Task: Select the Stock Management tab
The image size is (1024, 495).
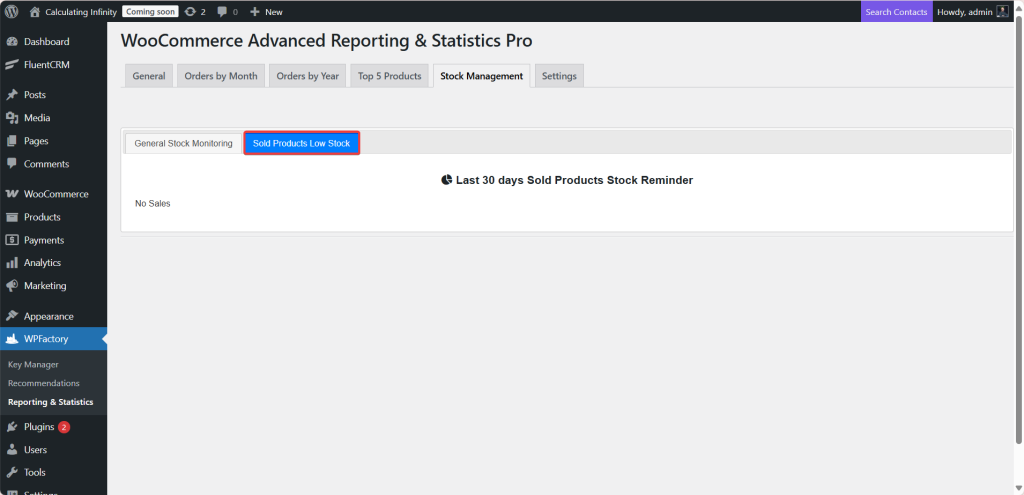Action: point(481,76)
